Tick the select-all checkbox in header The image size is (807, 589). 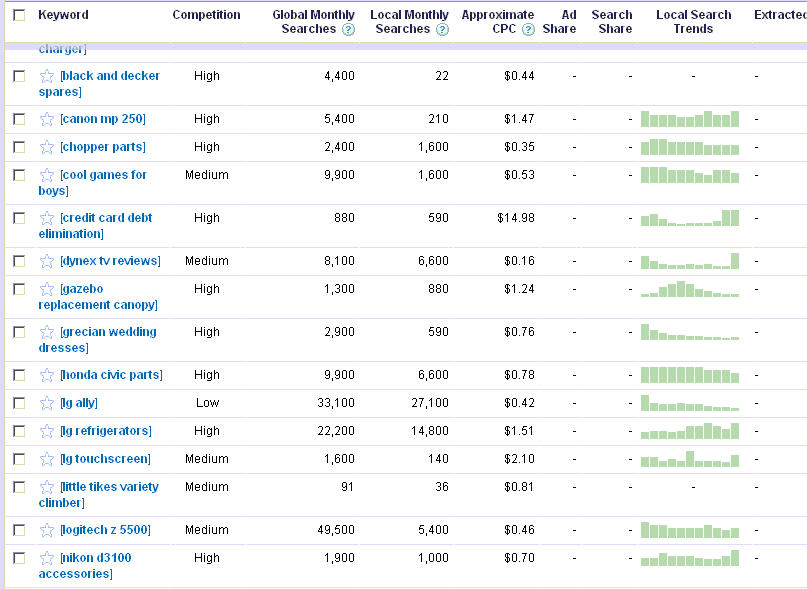[19, 15]
